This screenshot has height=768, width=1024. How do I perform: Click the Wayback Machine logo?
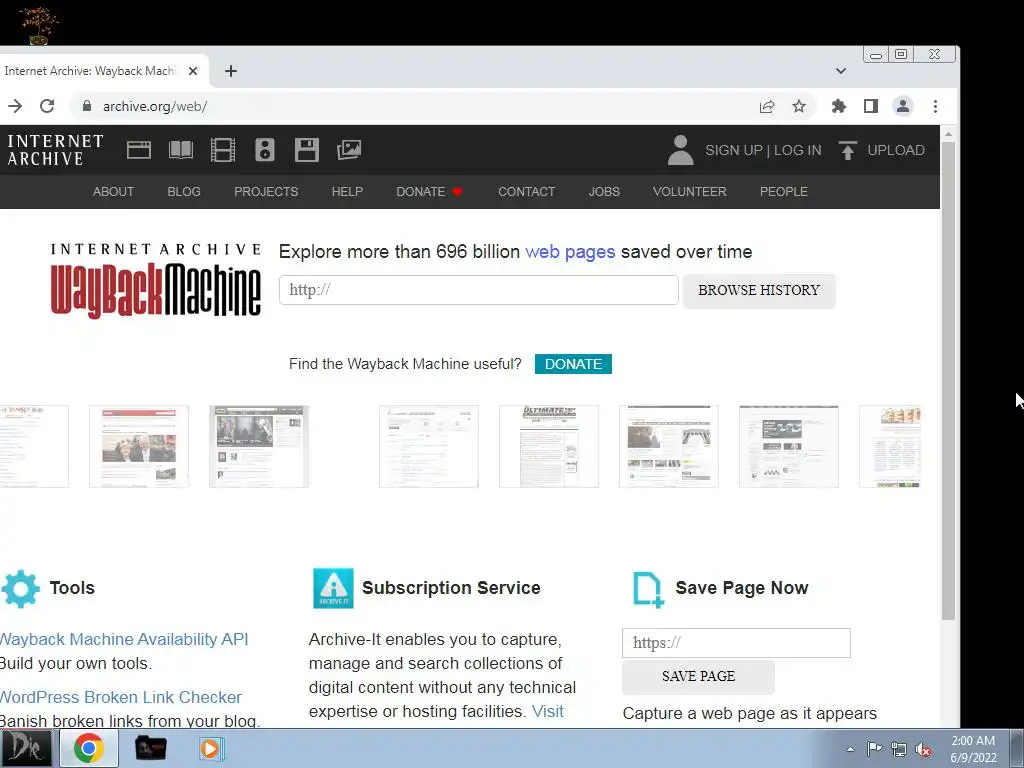click(x=155, y=281)
